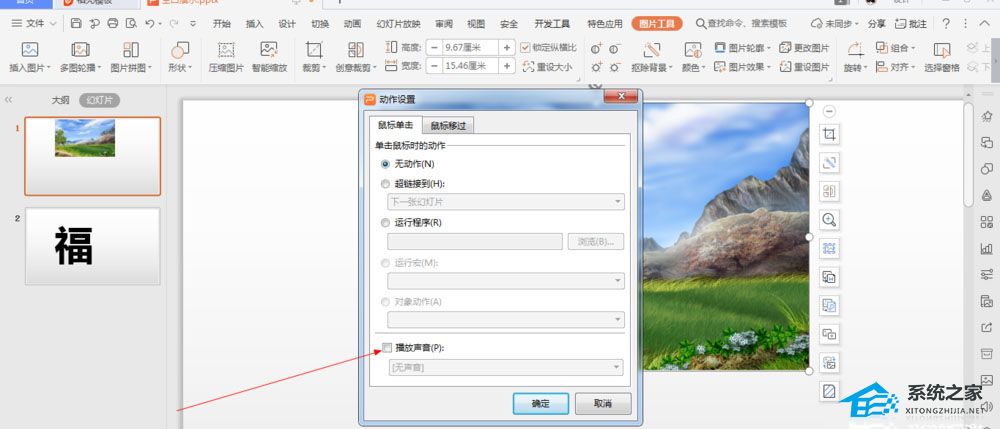Click collapse minus icon above floating toolbar
Image resolution: width=1000 pixels, height=429 pixels.
pos(829,111)
